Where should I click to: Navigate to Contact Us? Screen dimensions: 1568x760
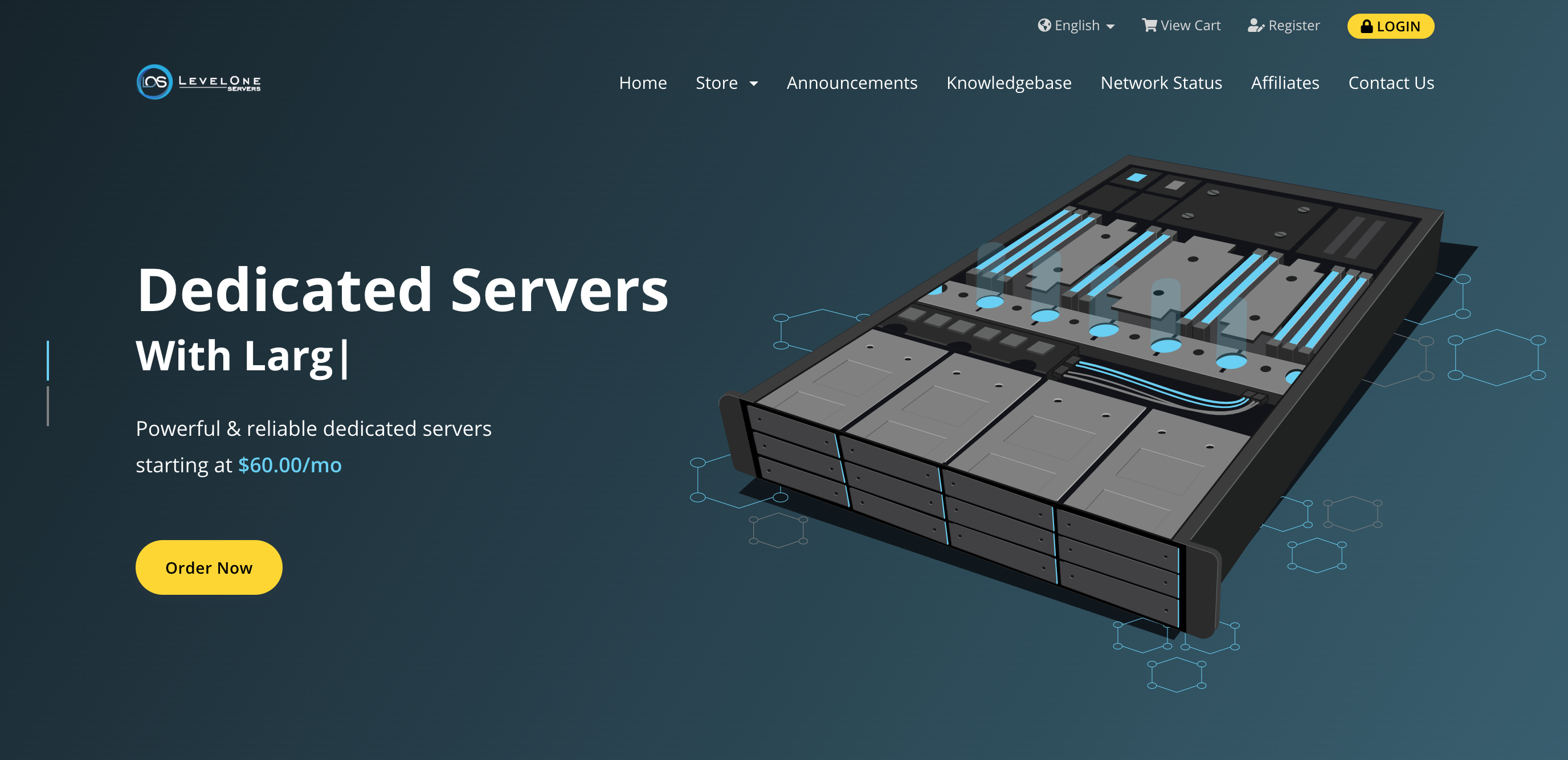tap(1391, 83)
